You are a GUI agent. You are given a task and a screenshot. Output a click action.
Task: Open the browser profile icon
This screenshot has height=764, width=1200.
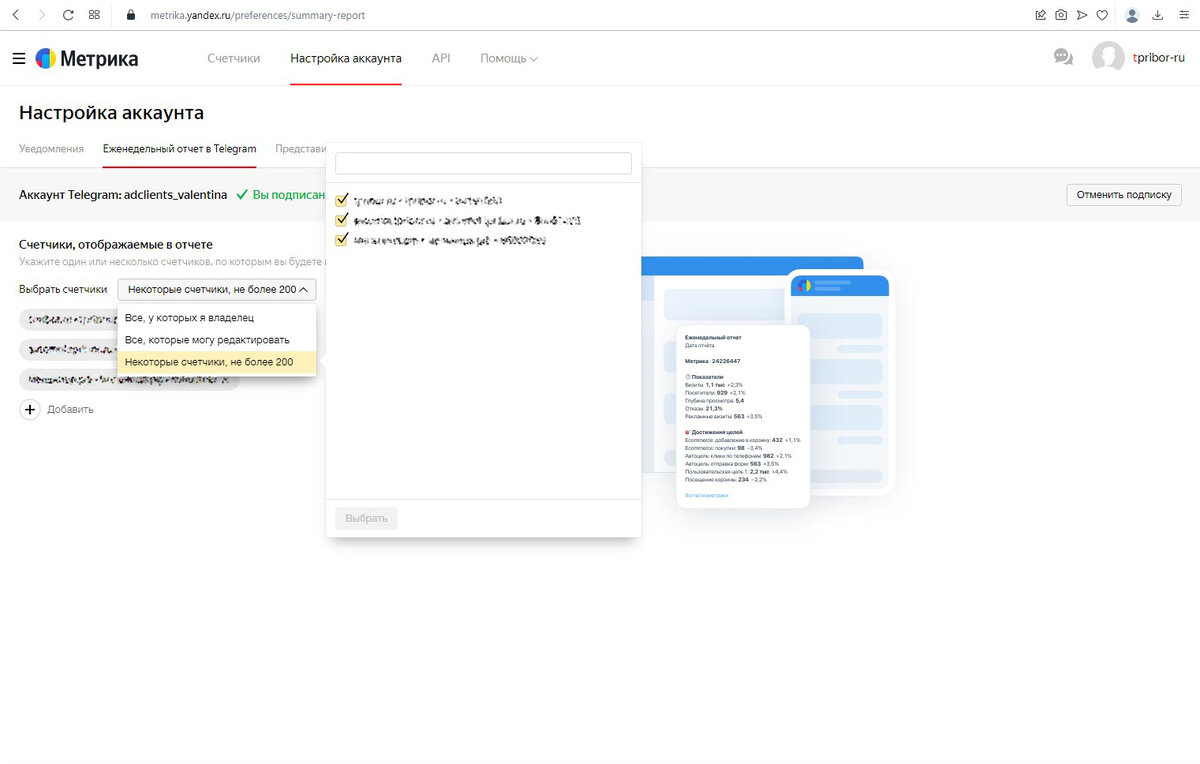pos(1132,15)
